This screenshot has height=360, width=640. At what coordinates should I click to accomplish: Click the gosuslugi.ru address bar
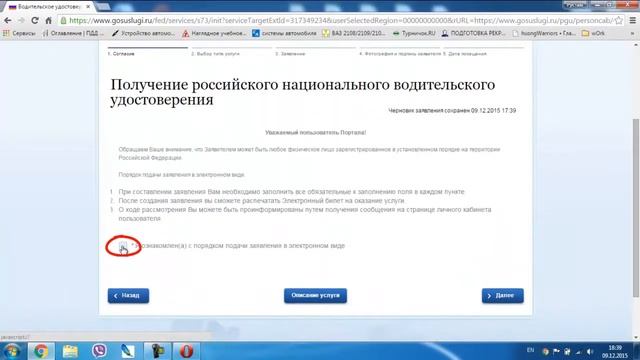[339, 20]
